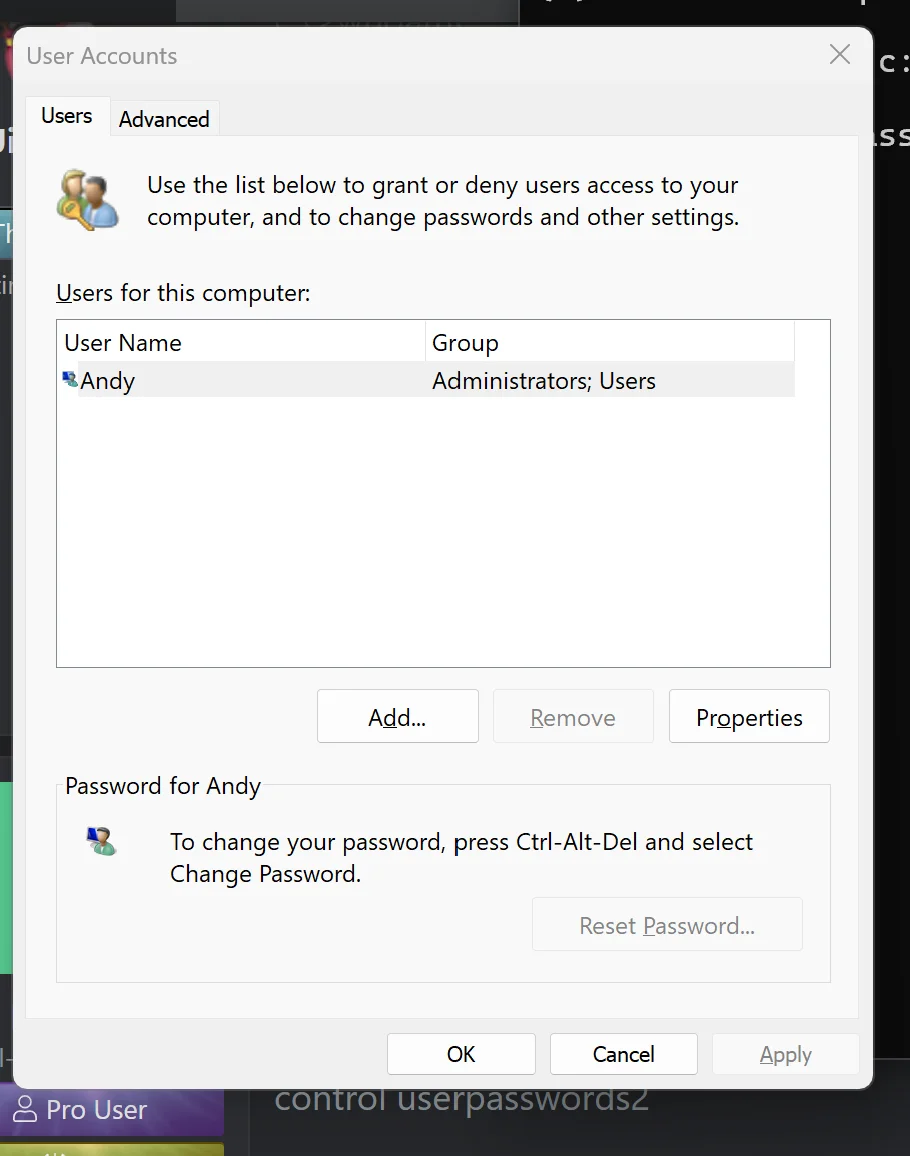Click the small user icon beside Andy
The height and width of the screenshot is (1156, 910).
[70, 379]
